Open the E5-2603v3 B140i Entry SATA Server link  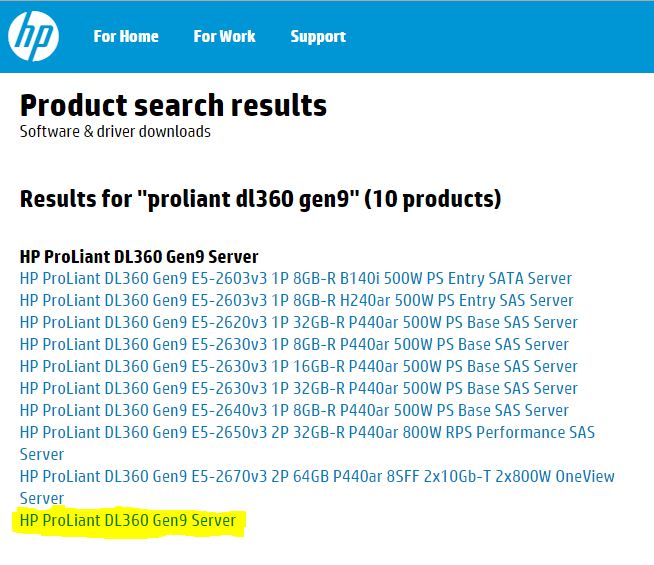click(x=296, y=279)
